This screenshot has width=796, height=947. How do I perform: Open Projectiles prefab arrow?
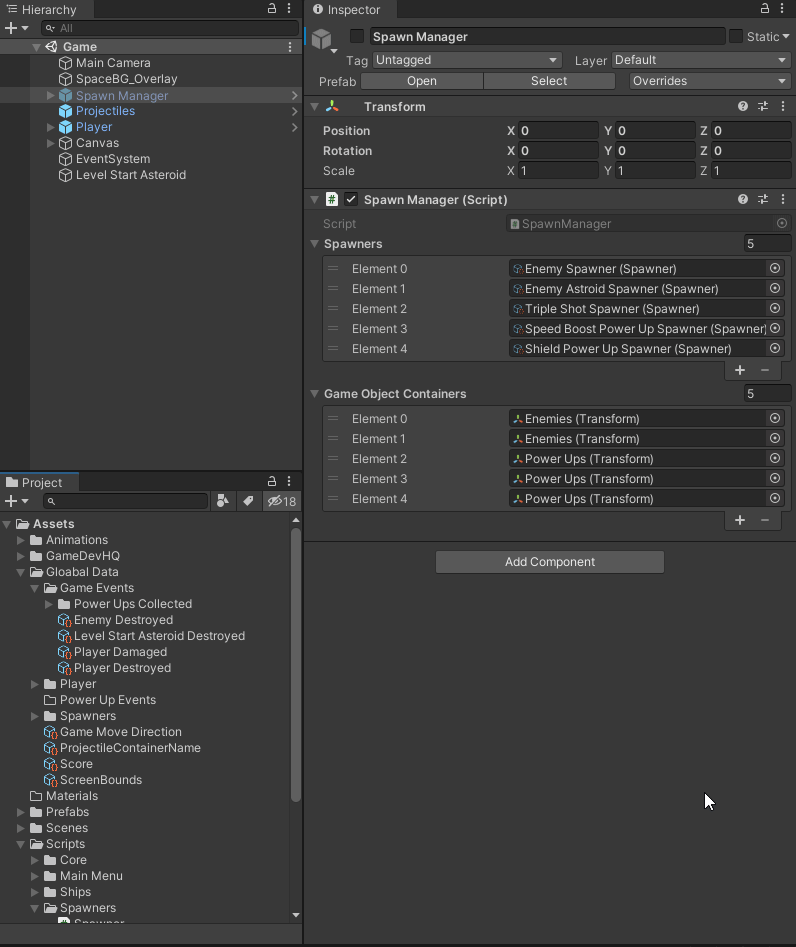(294, 111)
